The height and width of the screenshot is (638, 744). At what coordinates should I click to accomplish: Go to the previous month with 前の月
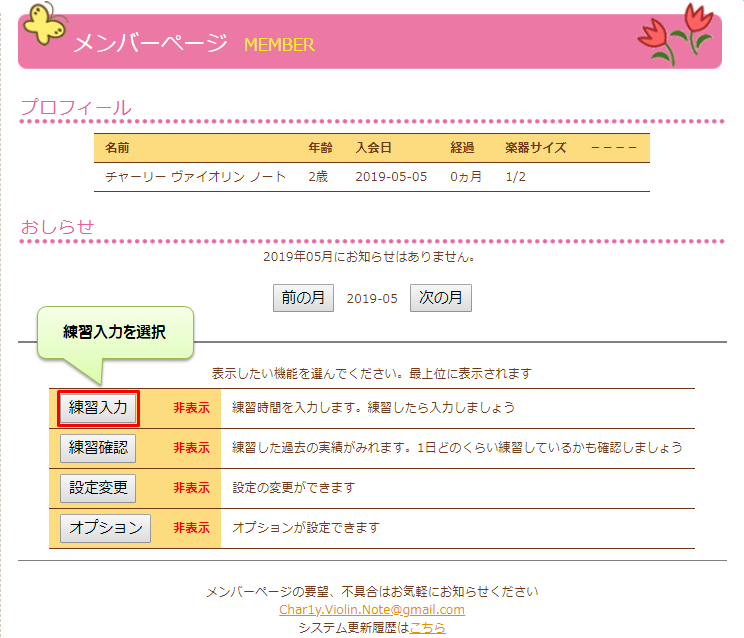[303, 298]
